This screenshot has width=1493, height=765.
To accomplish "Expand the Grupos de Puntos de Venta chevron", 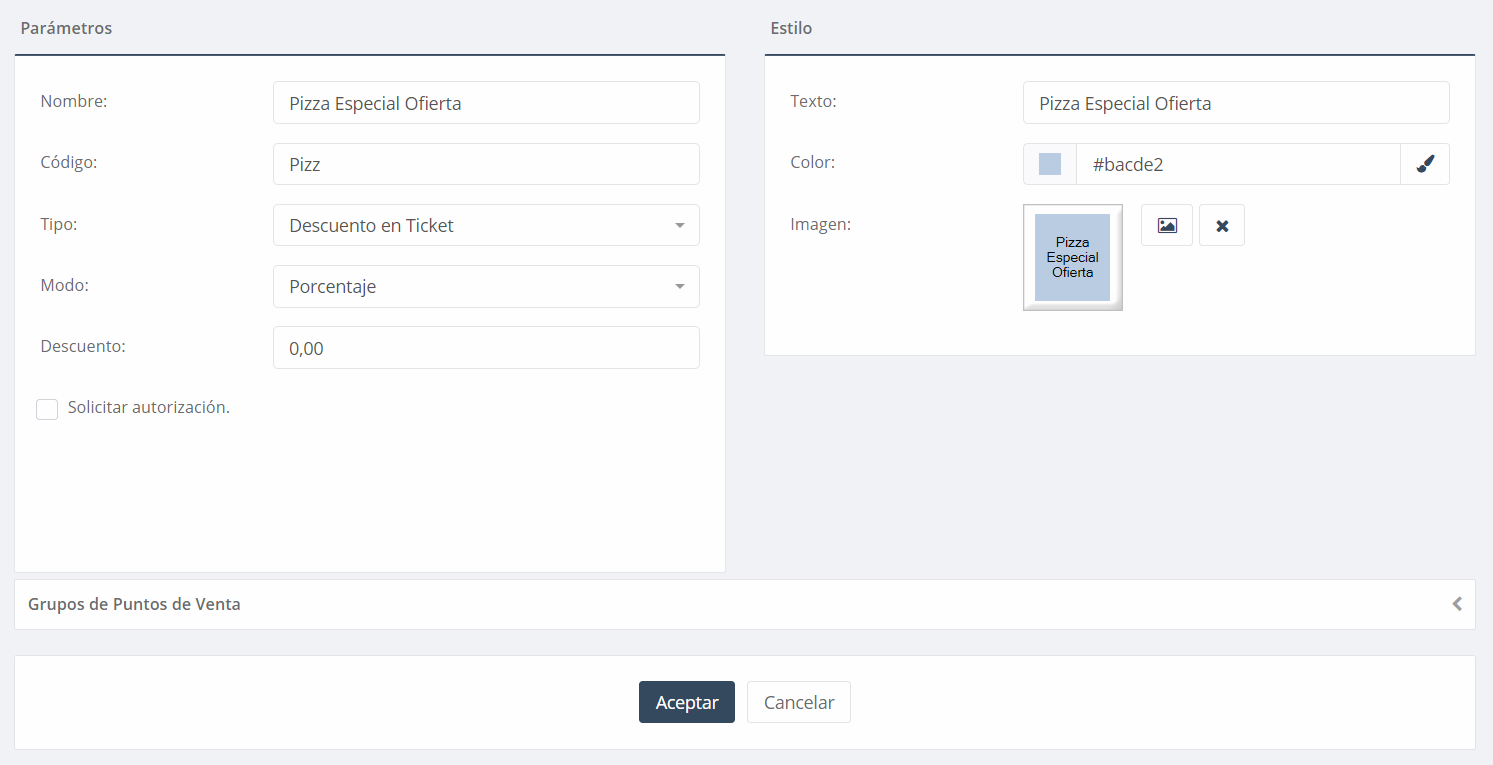I will (1457, 604).
